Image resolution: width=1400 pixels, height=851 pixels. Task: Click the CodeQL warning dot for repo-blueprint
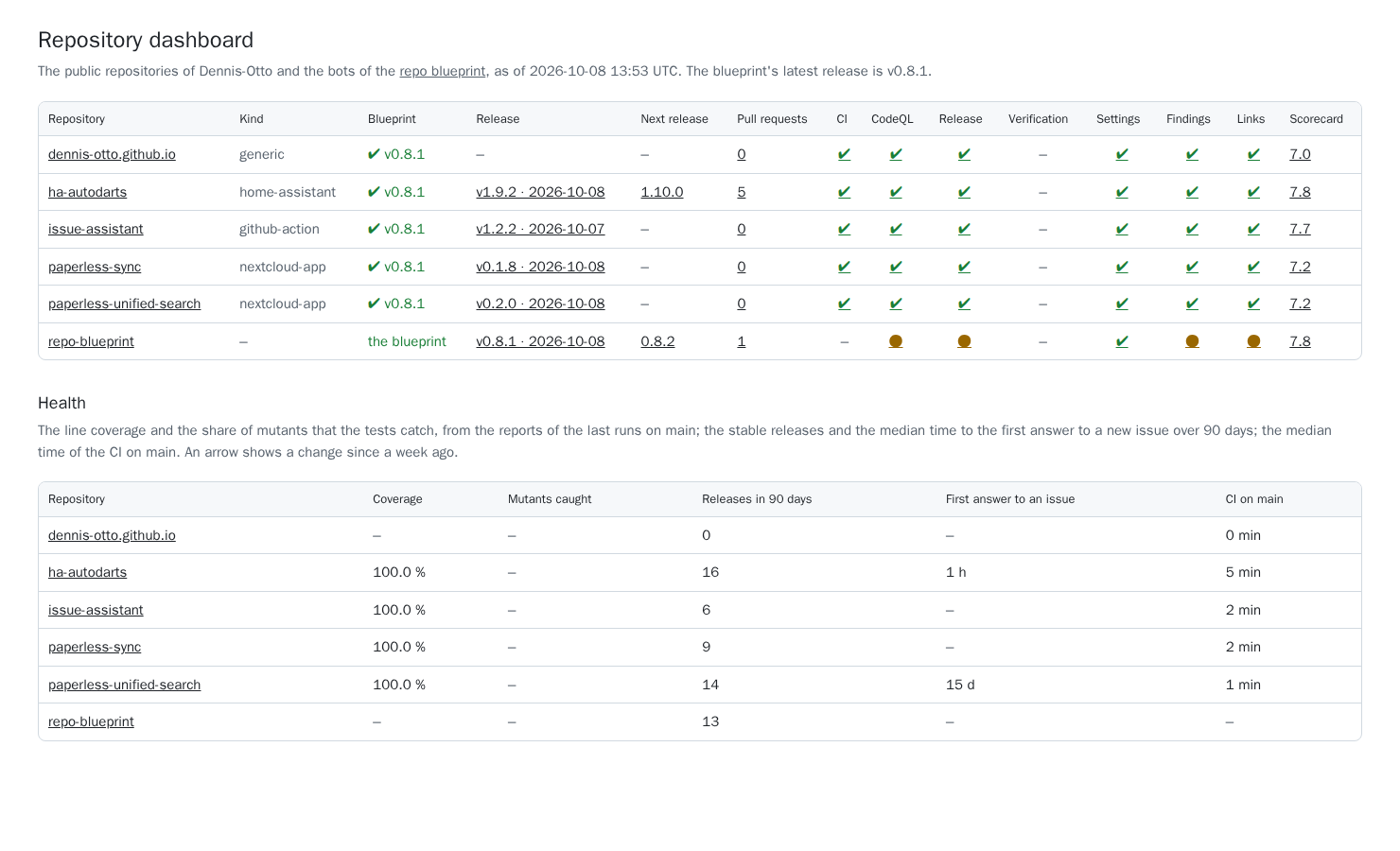point(896,341)
